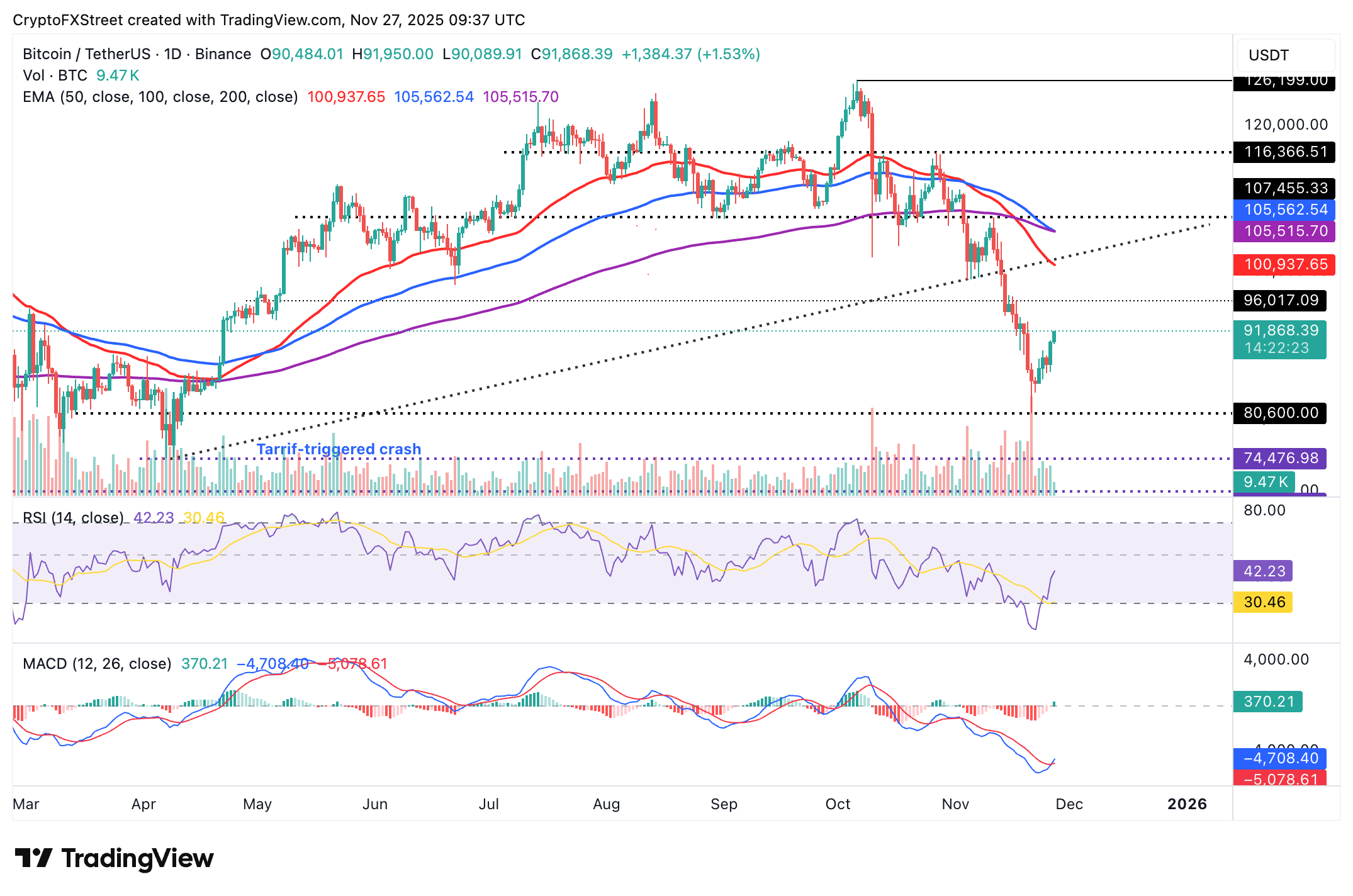Image resolution: width=1353 pixels, height=896 pixels.
Task: Select the 370.21 MACD histogram value badge
Action: pyautogui.click(x=1267, y=702)
